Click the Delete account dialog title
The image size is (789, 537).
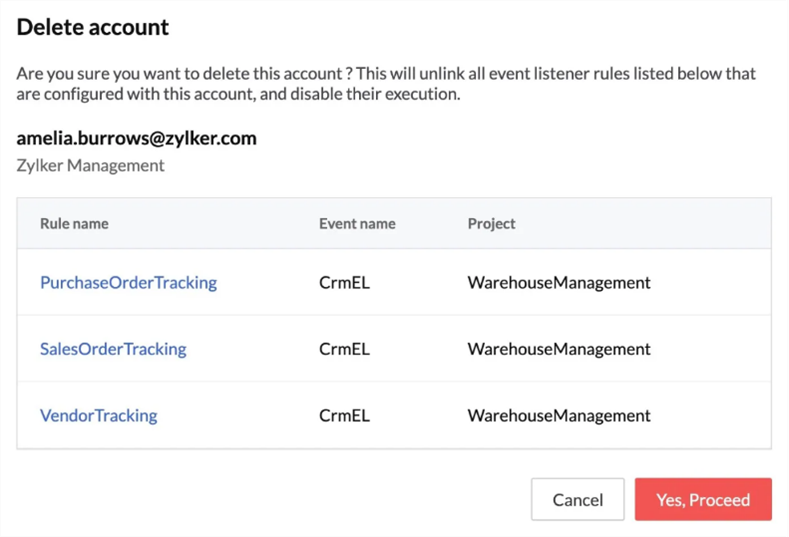tap(93, 28)
